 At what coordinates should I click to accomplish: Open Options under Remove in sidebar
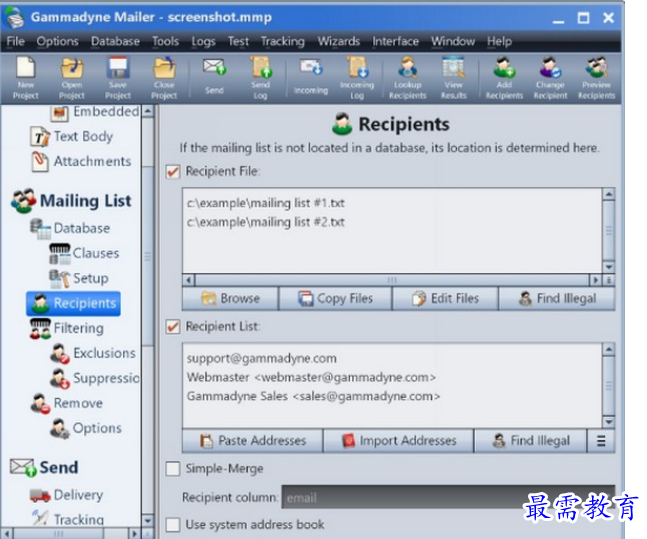pyautogui.click(x=86, y=428)
